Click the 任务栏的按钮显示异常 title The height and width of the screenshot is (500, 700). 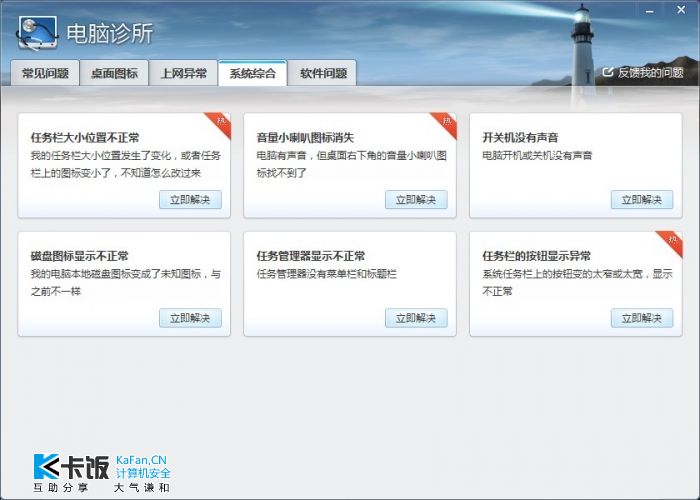point(537,256)
